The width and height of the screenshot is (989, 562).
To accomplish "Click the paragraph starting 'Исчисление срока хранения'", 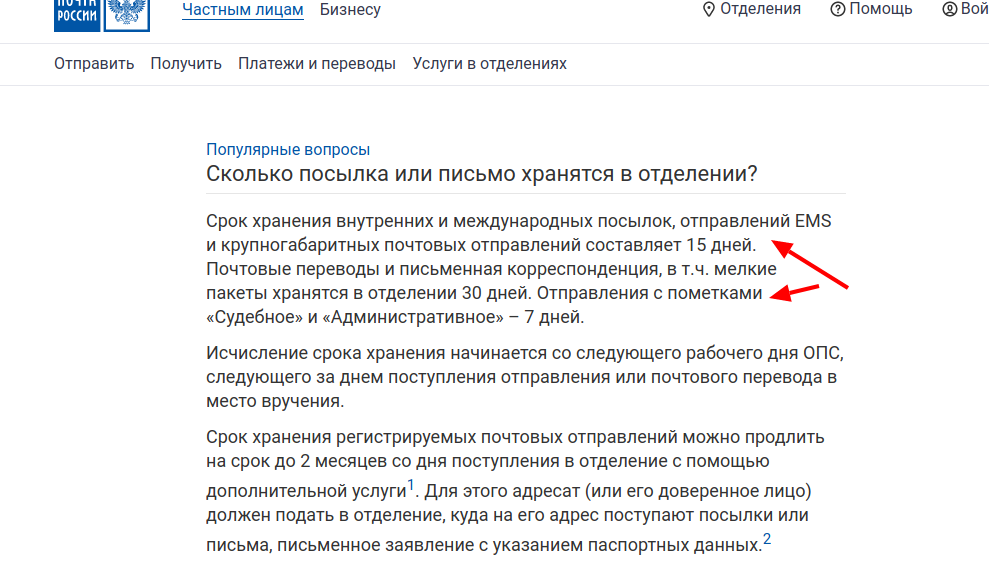I will click(x=525, y=377).
